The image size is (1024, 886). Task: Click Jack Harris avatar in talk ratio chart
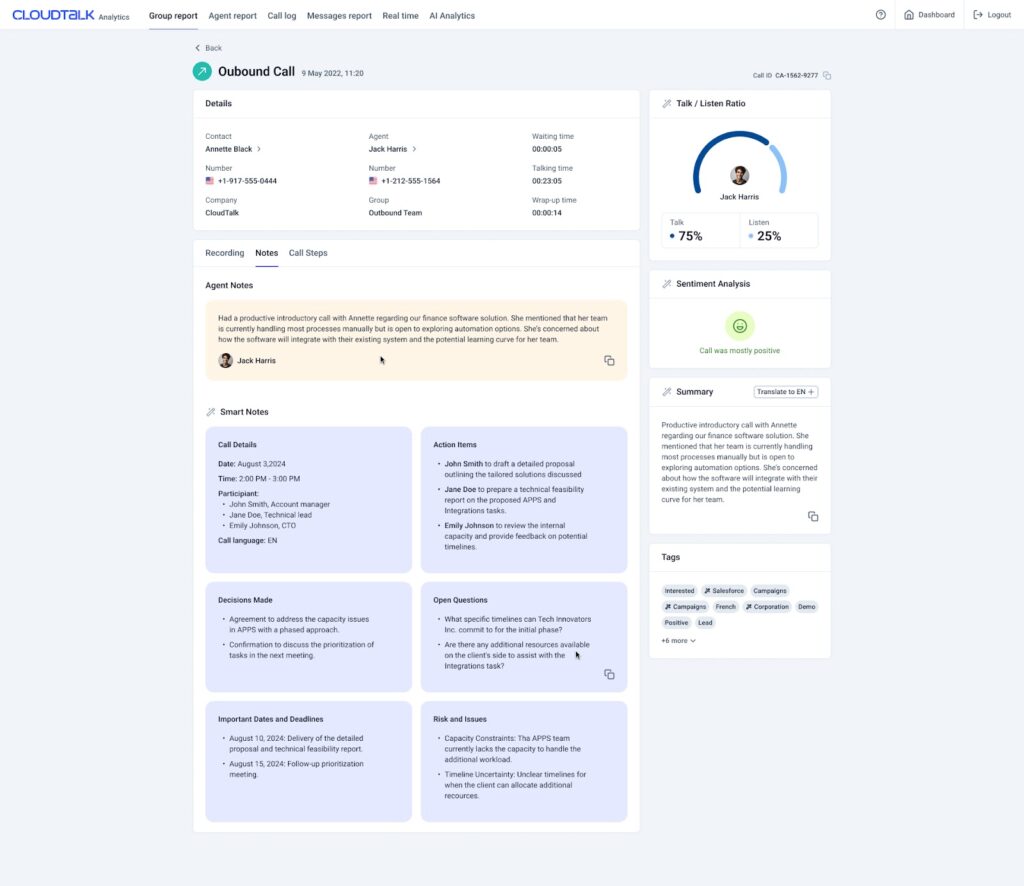click(x=739, y=176)
